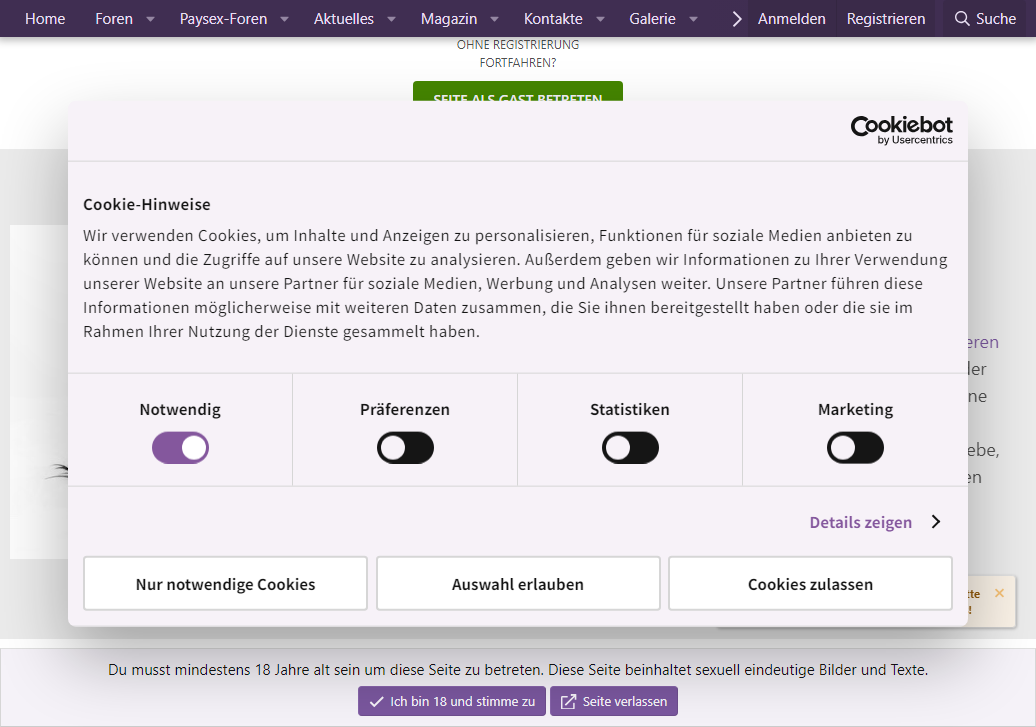Click the Anmelden login link
Viewport: 1036px width, 727px height.
(x=792, y=19)
